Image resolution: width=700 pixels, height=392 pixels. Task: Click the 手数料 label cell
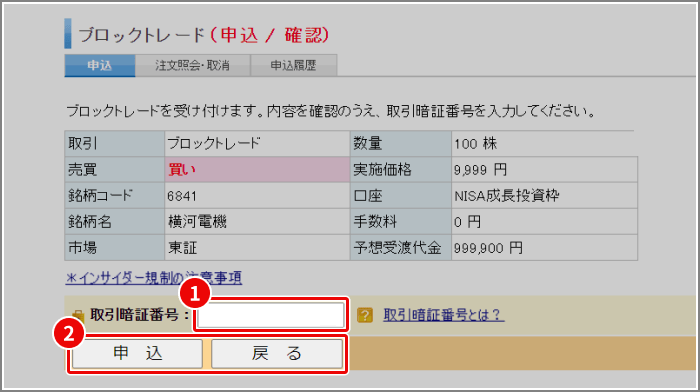pos(401,222)
